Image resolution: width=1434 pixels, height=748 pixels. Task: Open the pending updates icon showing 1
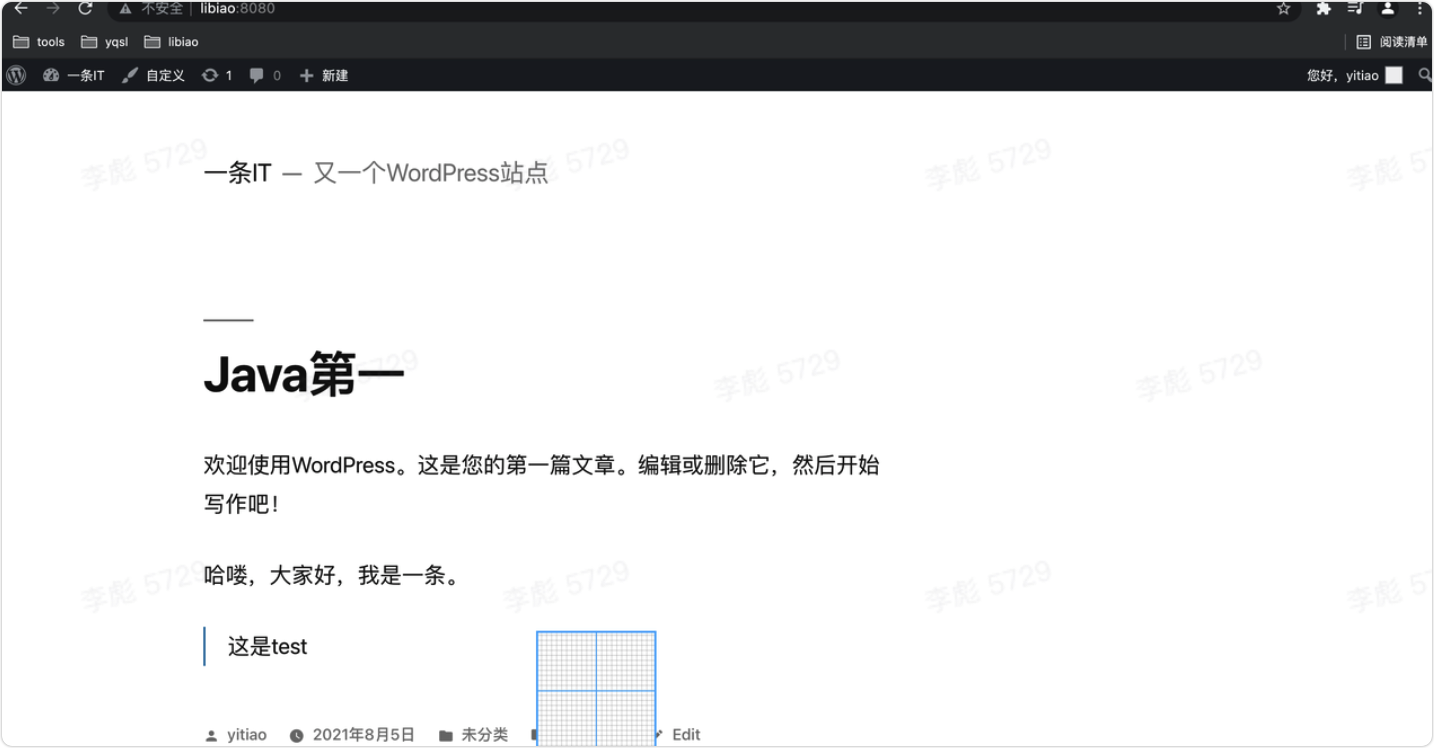click(x=216, y=75)
